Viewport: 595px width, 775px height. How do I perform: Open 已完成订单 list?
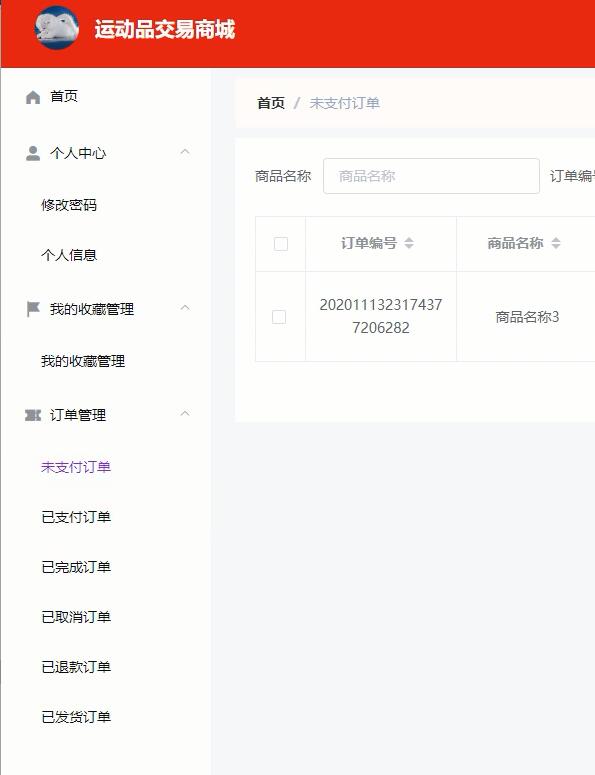(x=76, y=567)
